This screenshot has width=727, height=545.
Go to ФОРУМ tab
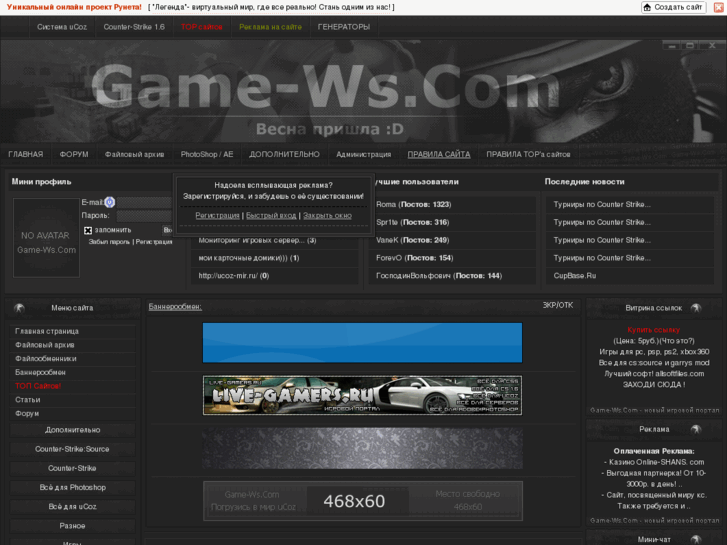coord(74,154)
